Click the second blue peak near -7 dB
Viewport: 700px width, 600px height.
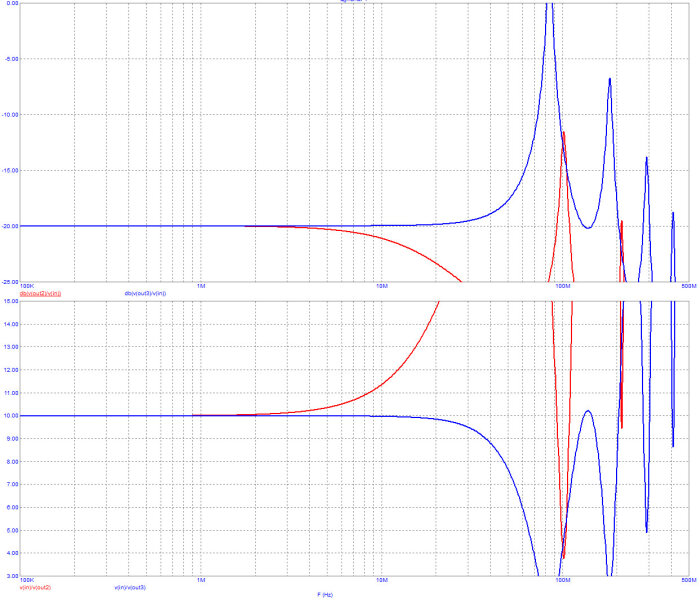609,79
